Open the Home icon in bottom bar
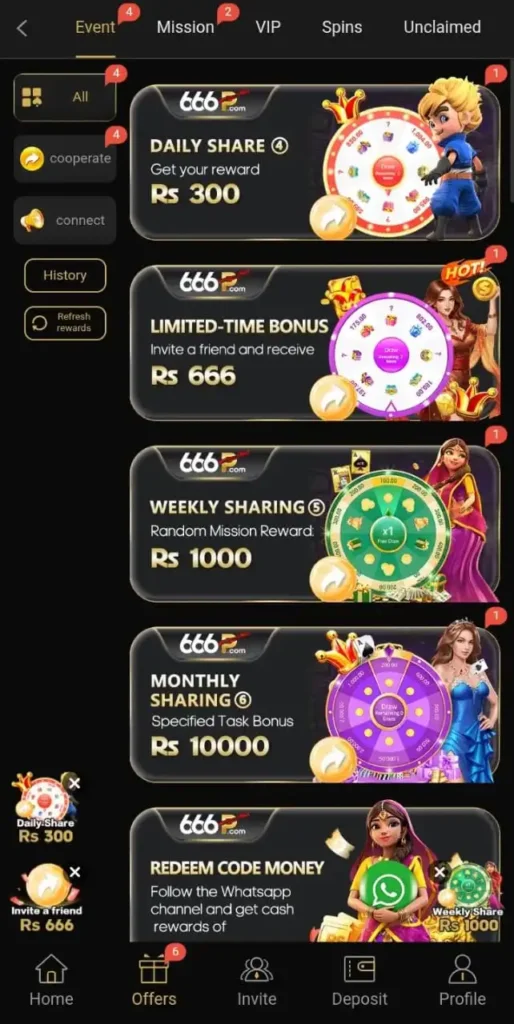 (51, 968)
